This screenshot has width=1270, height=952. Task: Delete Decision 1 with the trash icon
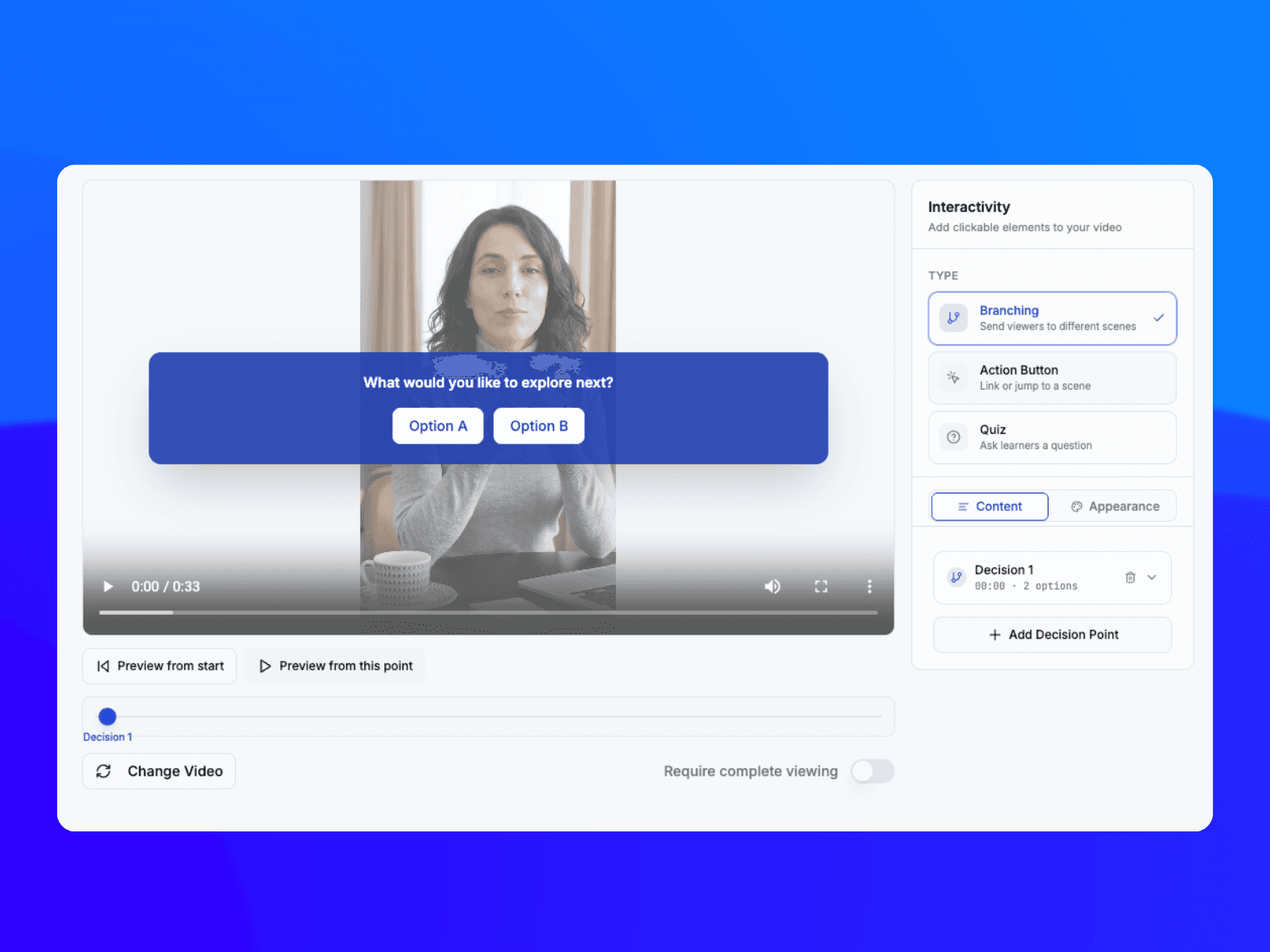tap(1130, 578)
